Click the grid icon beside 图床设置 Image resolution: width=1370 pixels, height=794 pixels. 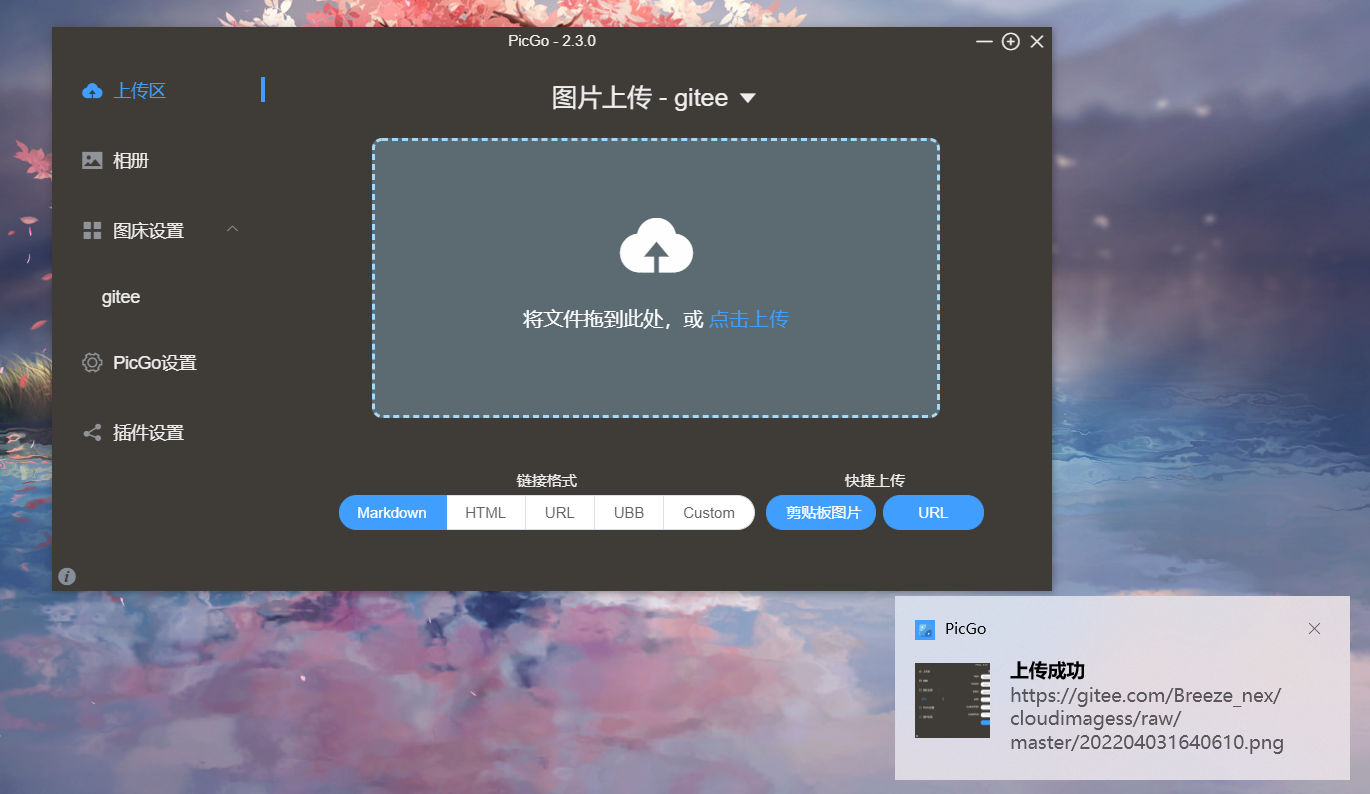[x=92, y=231]
